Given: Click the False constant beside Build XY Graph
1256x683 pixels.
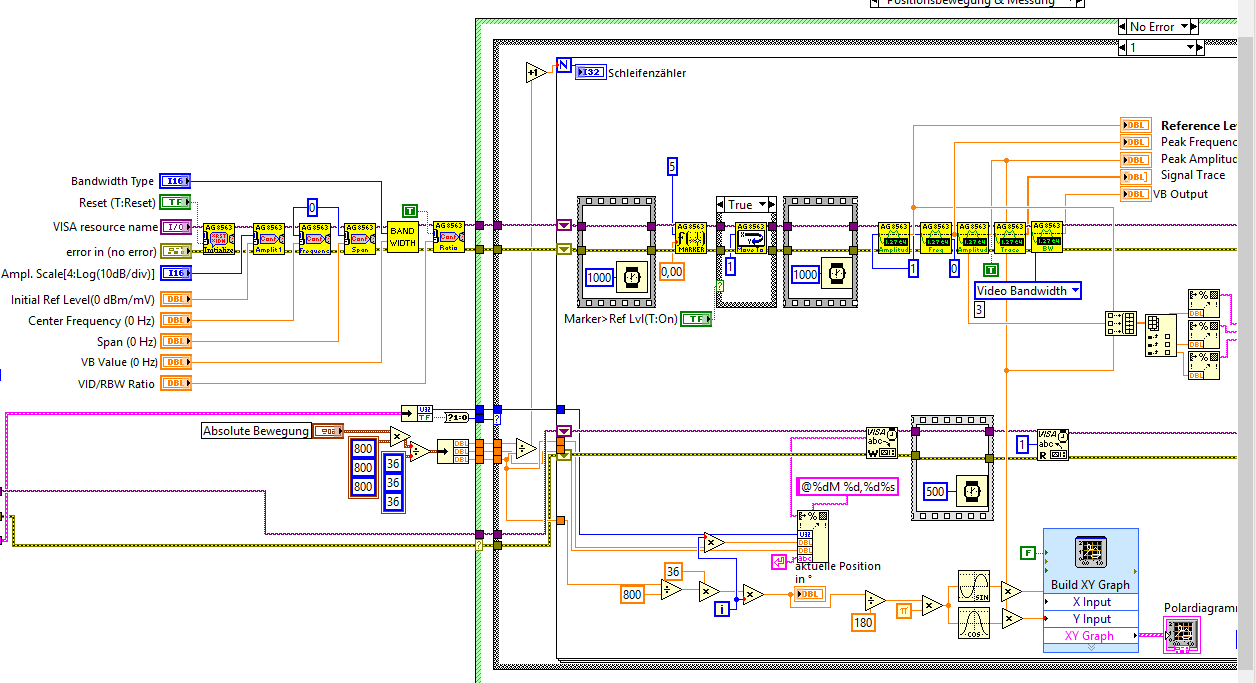Looking at the screenshot, I should pyautogui.click(x=1026, y=553).
